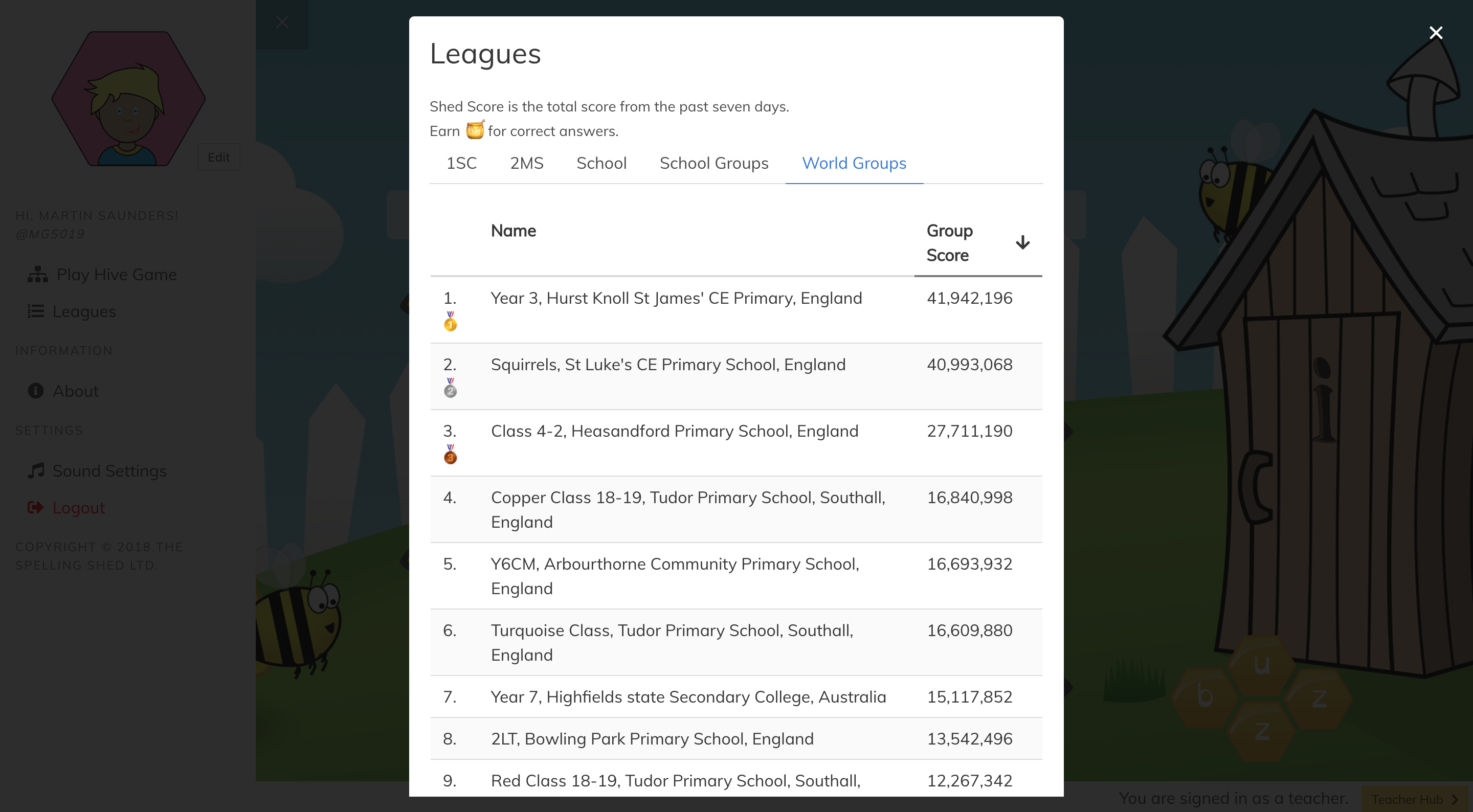Sort by Group Score using the arrow

point(1022,242)
